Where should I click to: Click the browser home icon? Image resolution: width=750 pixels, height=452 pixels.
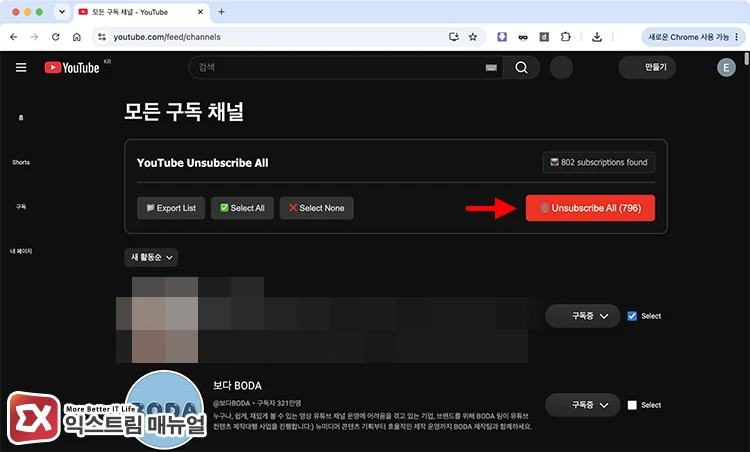click(x=77, y=37)
